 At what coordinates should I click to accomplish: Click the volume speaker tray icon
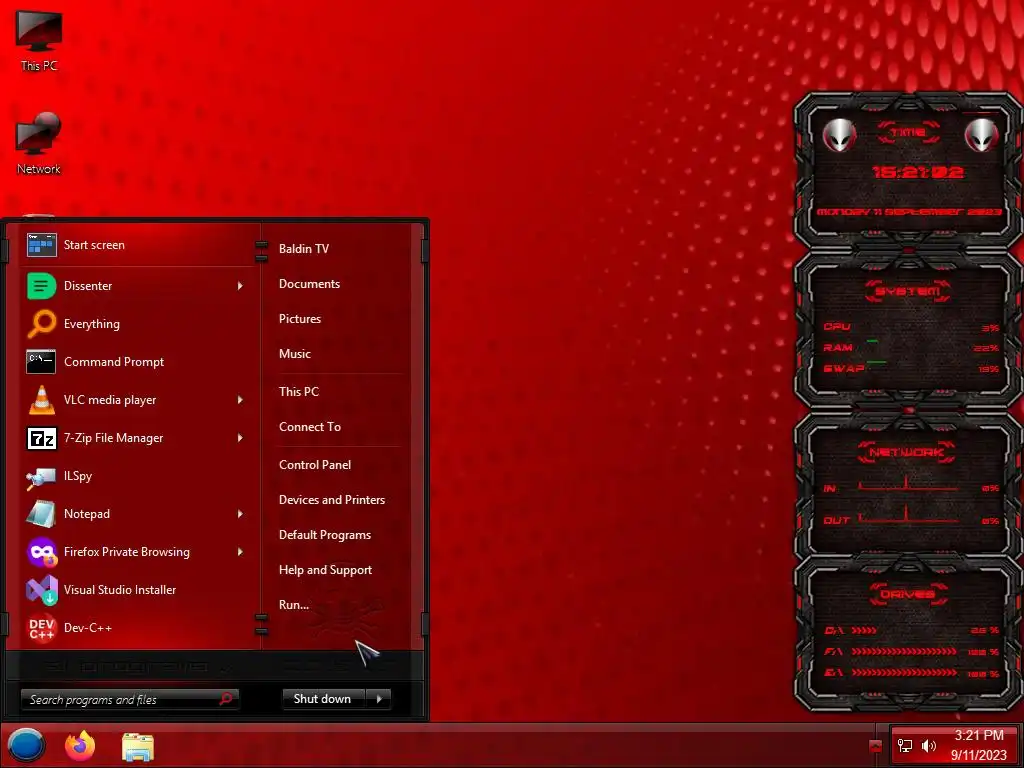click(928, 746)
